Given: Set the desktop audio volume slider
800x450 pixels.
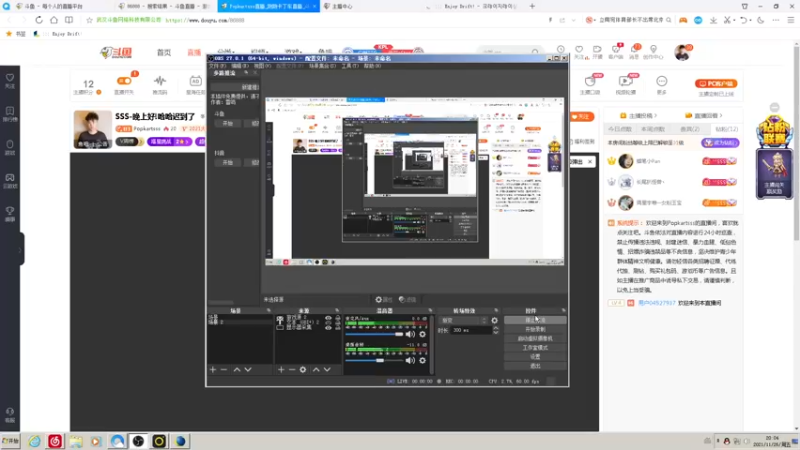Looking at the screenshot, I should pos(374,360).
